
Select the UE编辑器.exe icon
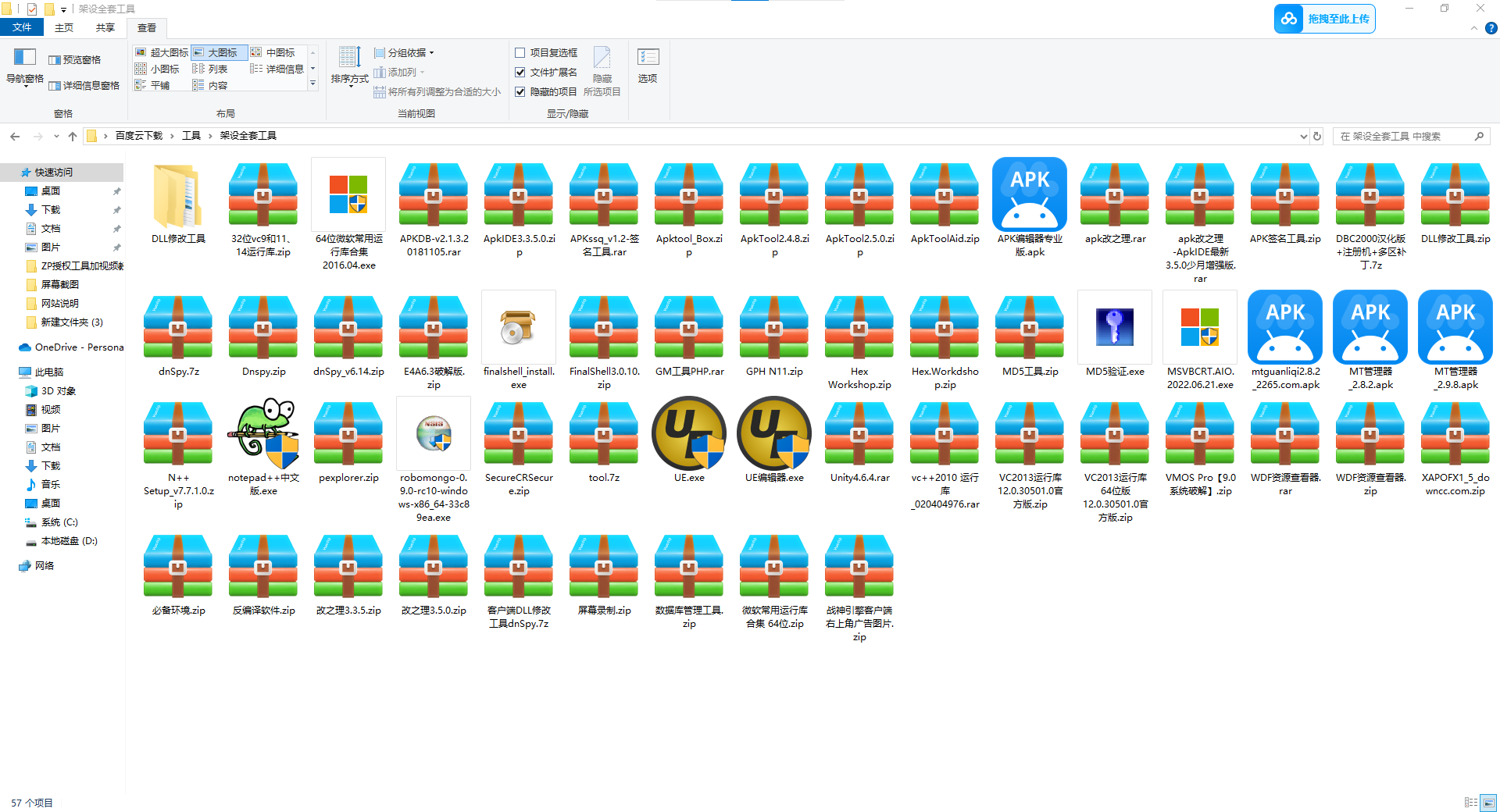tap(774, 433)
